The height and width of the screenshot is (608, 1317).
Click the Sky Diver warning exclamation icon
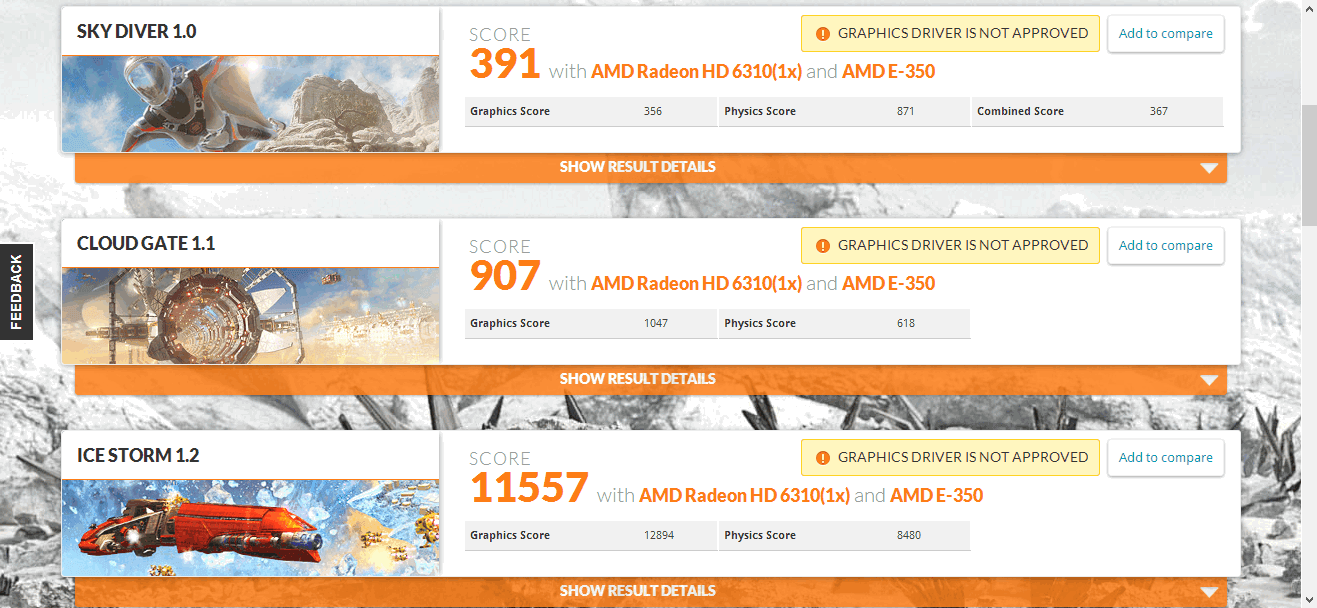click(x=823, y=34)
